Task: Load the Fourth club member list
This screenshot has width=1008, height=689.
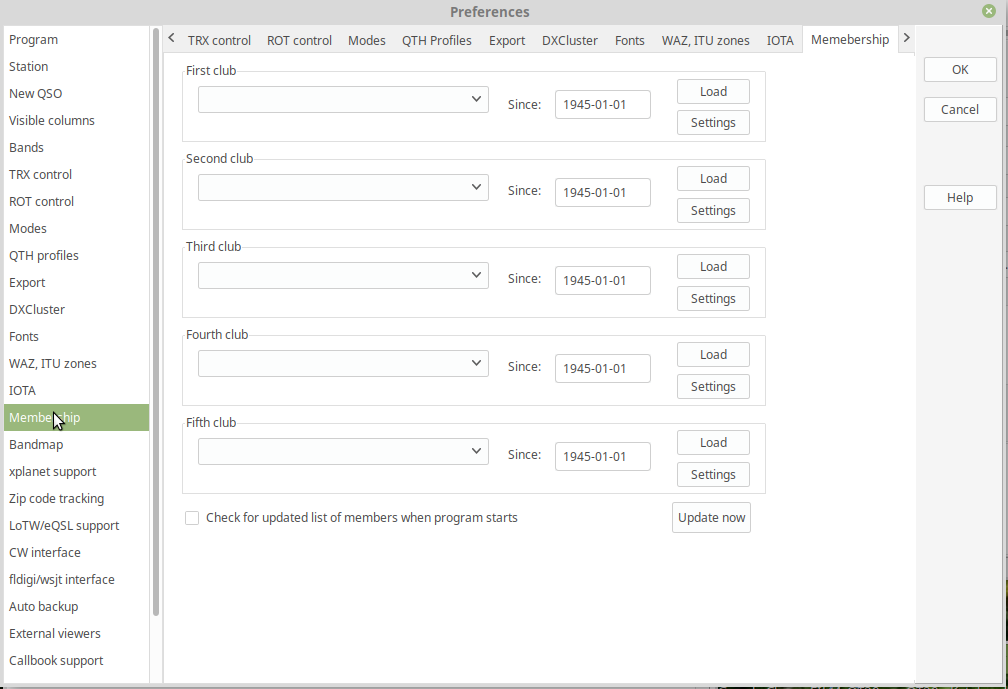Action: tap(713, 355)
